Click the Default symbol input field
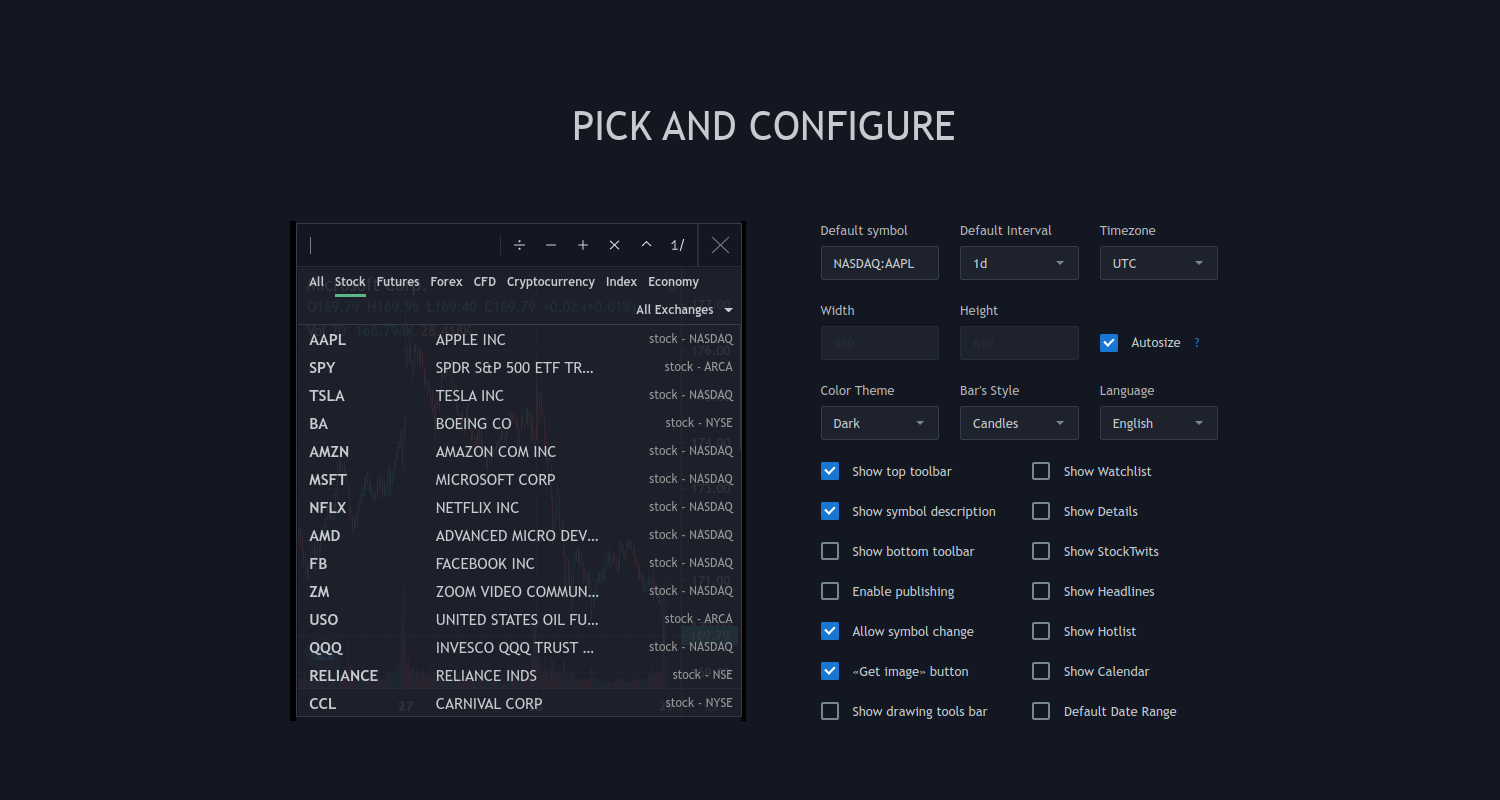1500x800 pixels. [879, 262]
